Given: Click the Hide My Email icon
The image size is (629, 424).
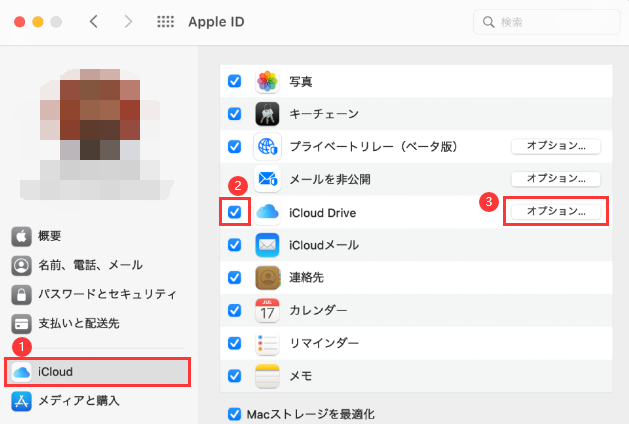Looking at the screenshot, I should (x=267, y=179).
